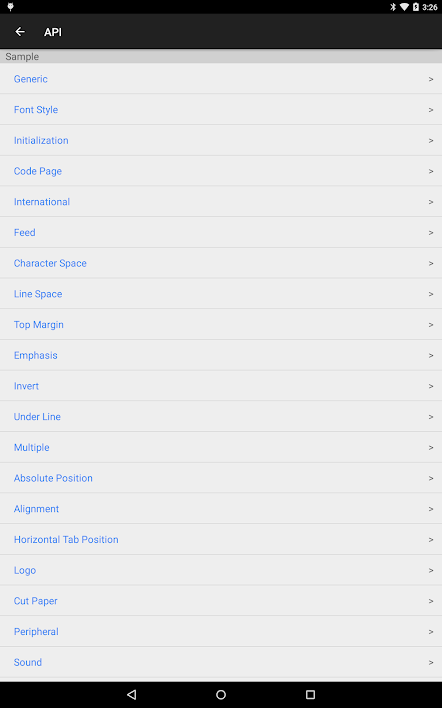Open the Peripheral sample entry
Screen dimensions: 442x708
click(x=221, y=632)
